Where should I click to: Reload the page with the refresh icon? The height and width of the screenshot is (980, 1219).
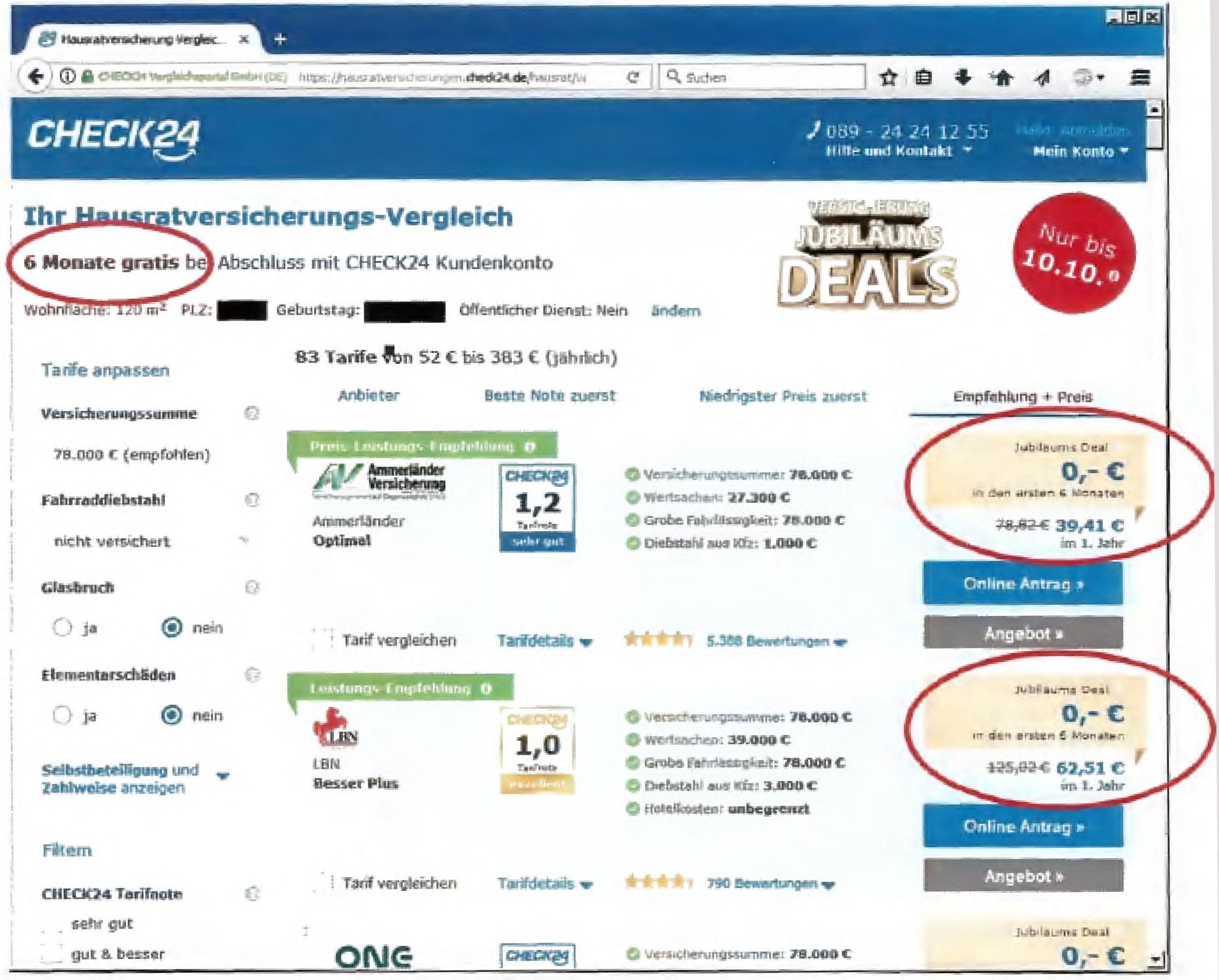[633, 77]
